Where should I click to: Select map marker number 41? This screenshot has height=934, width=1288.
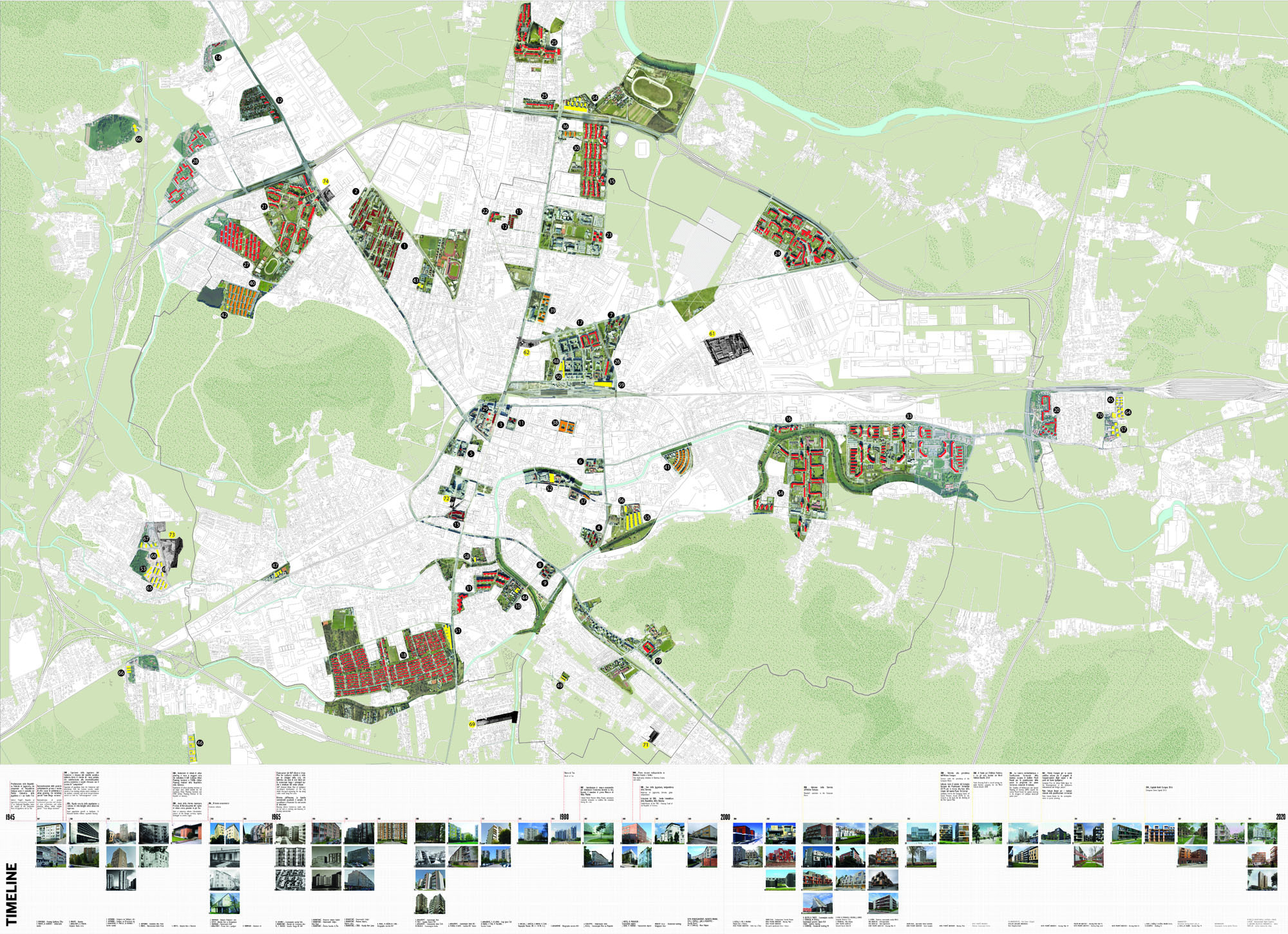(x=667, y=468)
